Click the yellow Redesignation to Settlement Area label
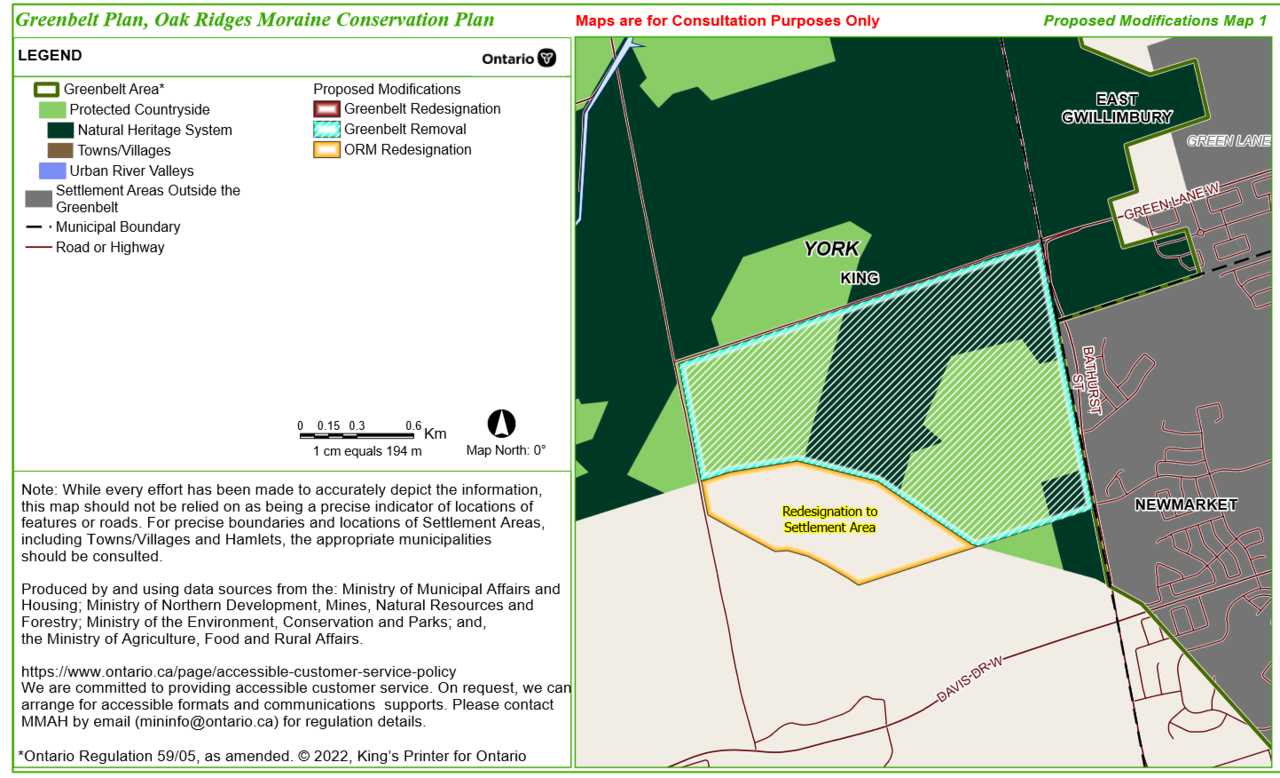This screenshot has width=1280, height=778. (829, 519)
